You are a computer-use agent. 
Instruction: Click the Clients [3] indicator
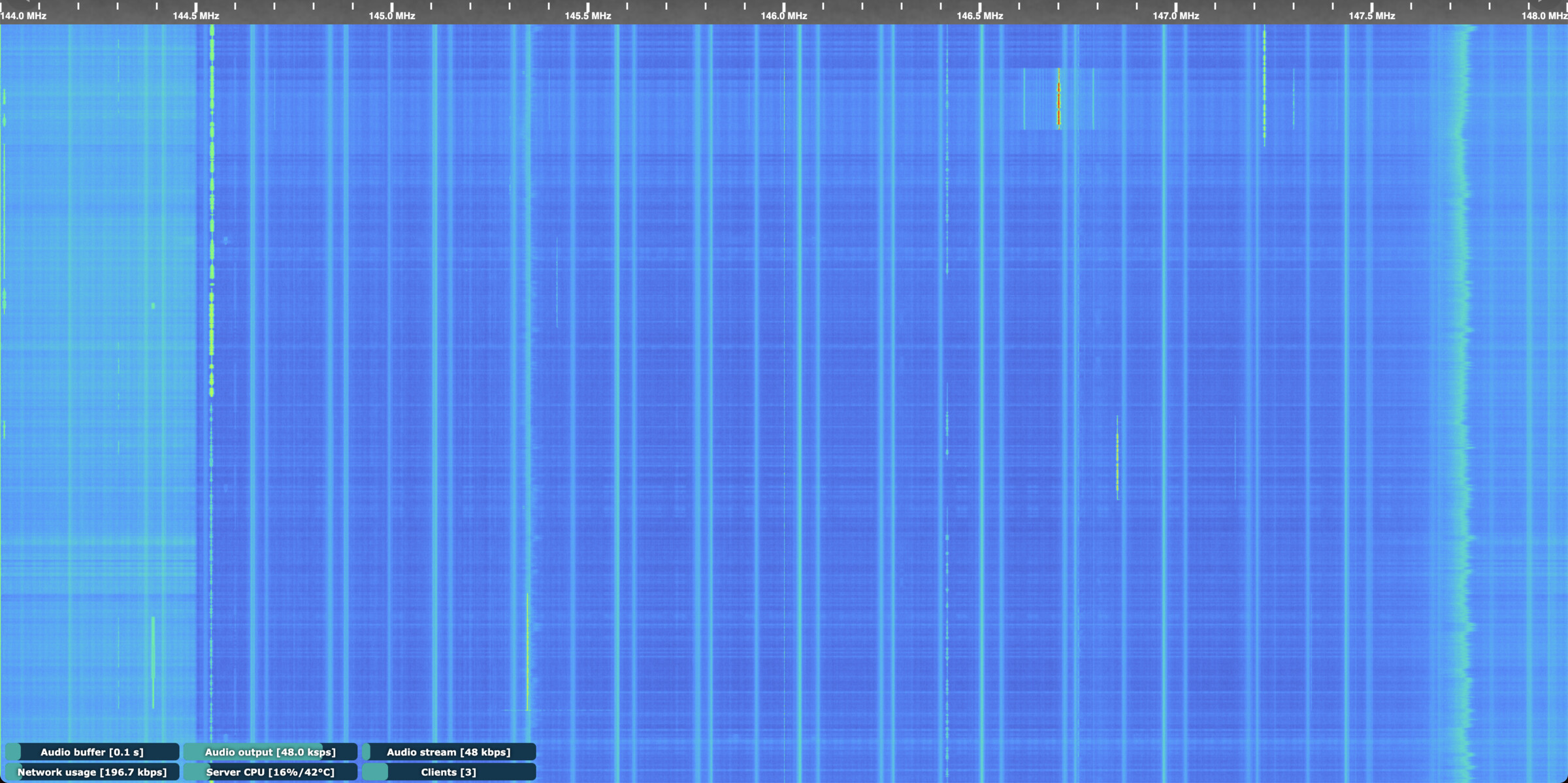(x=448, y=772)
